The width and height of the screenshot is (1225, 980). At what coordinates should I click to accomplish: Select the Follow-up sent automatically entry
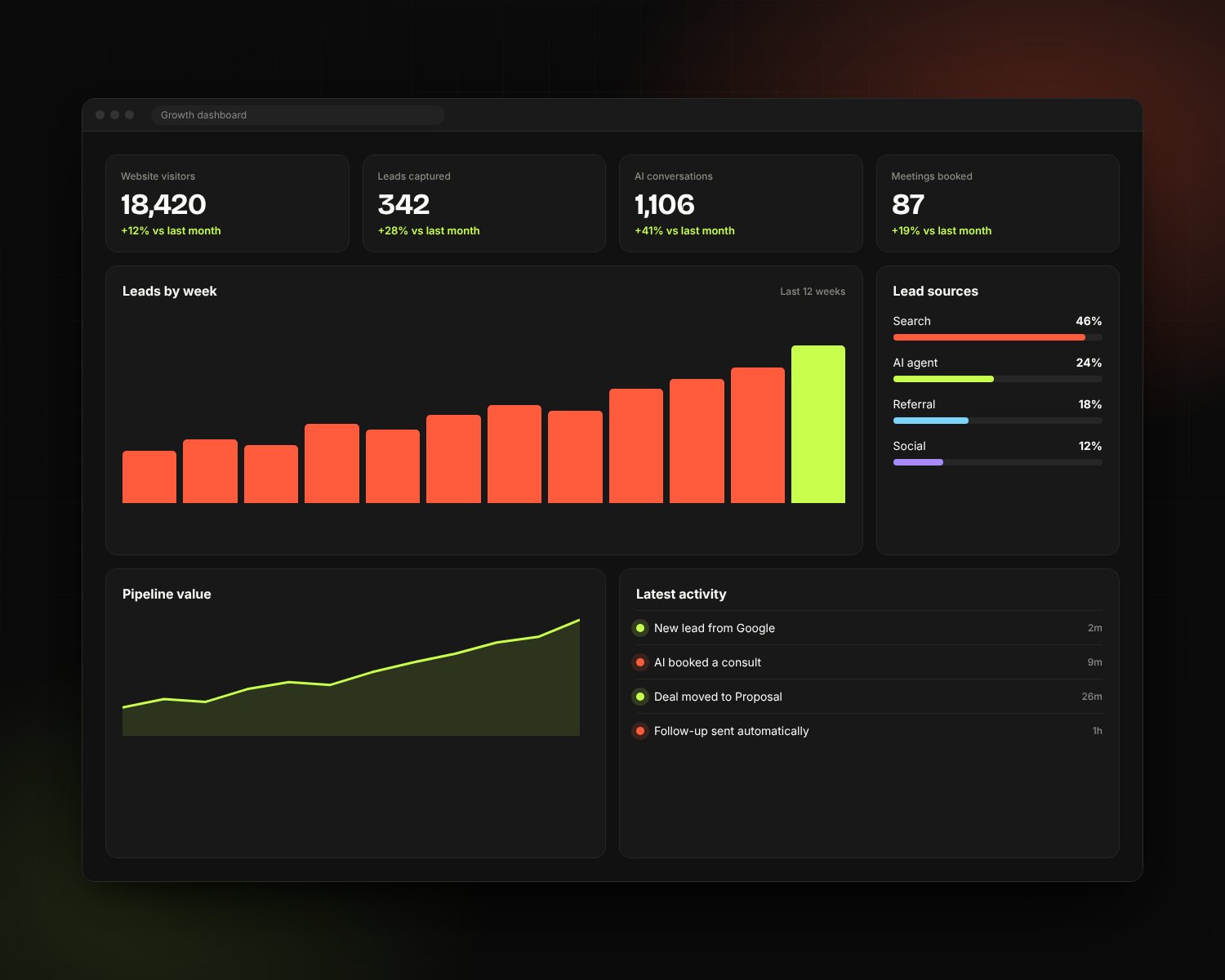pyautogui.click(x=869, y=731)
